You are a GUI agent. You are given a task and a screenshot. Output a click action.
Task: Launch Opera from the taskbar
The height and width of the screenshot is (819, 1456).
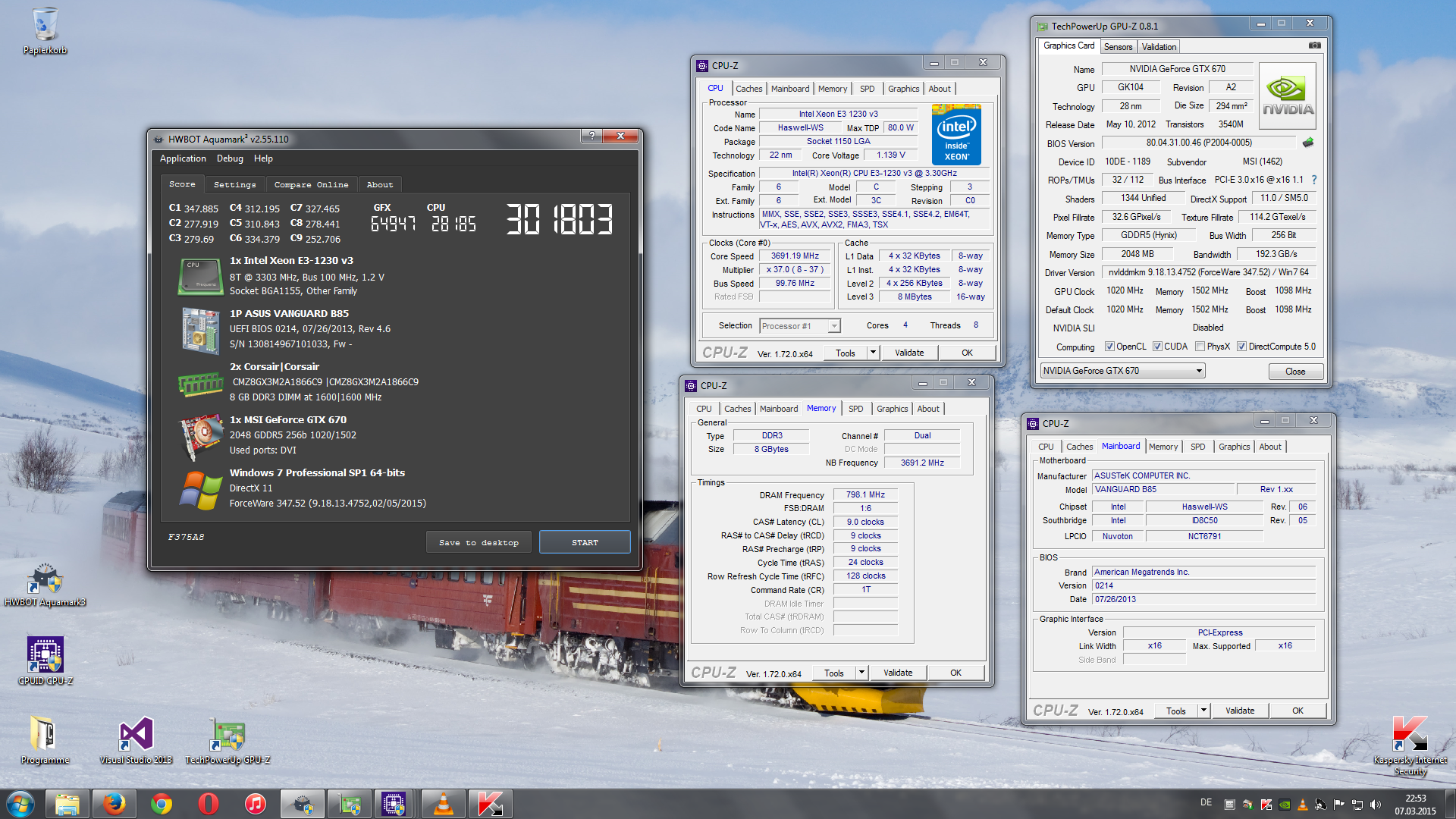(x=209, y=804)
